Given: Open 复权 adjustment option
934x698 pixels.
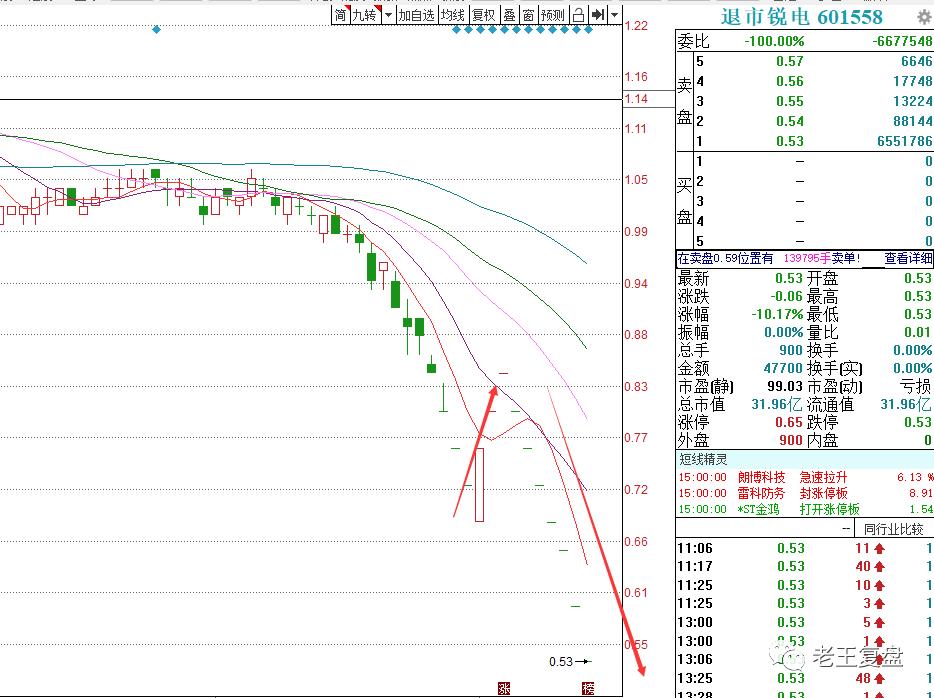Looking at the screenshot, I should 483,15.
